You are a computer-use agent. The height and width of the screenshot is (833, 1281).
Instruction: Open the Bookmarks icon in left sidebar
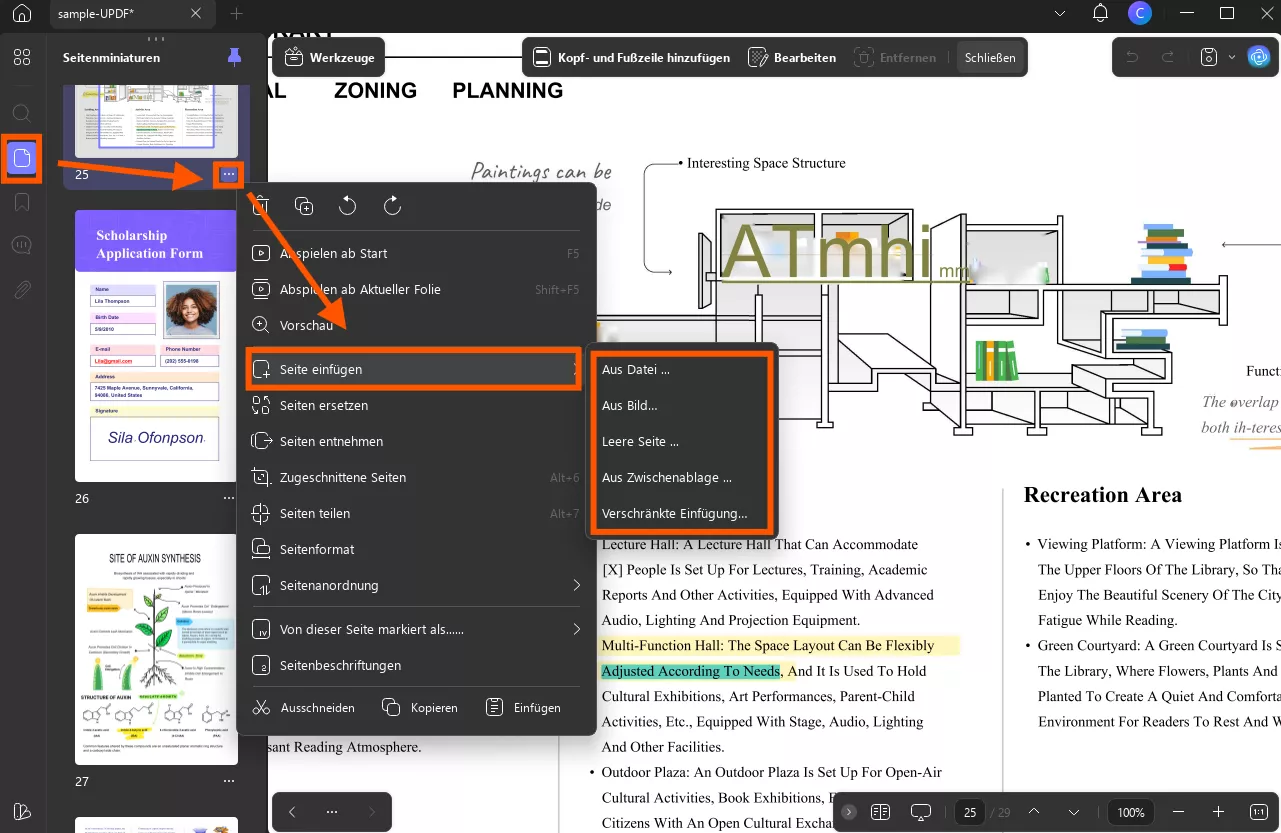pyautogui.click(x=22, y=200)
